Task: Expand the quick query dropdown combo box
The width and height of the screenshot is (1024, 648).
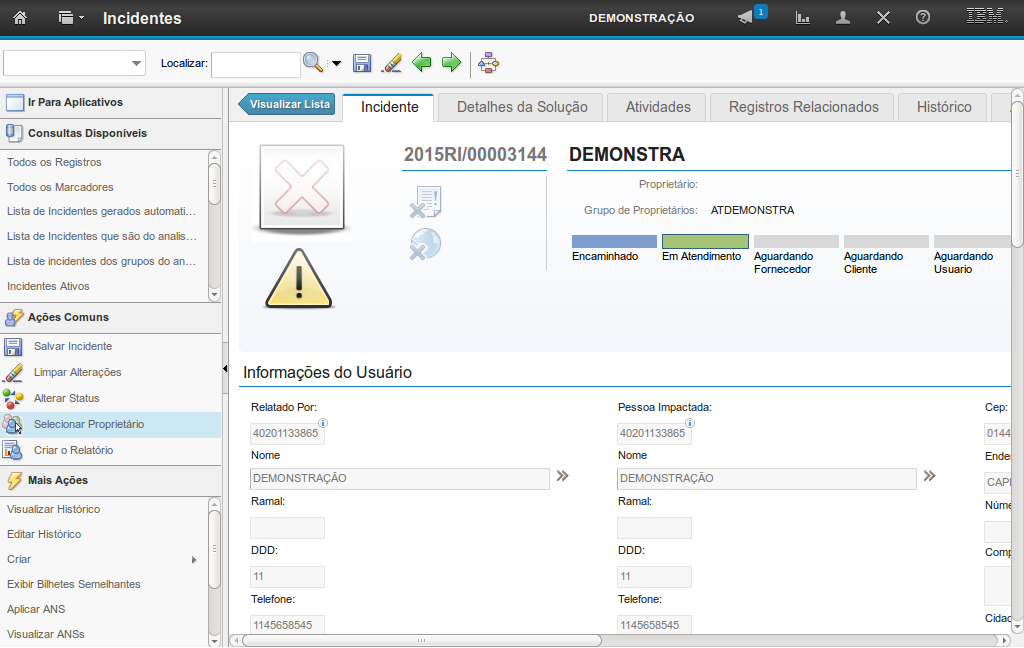Action: click(x=137, y=64)
